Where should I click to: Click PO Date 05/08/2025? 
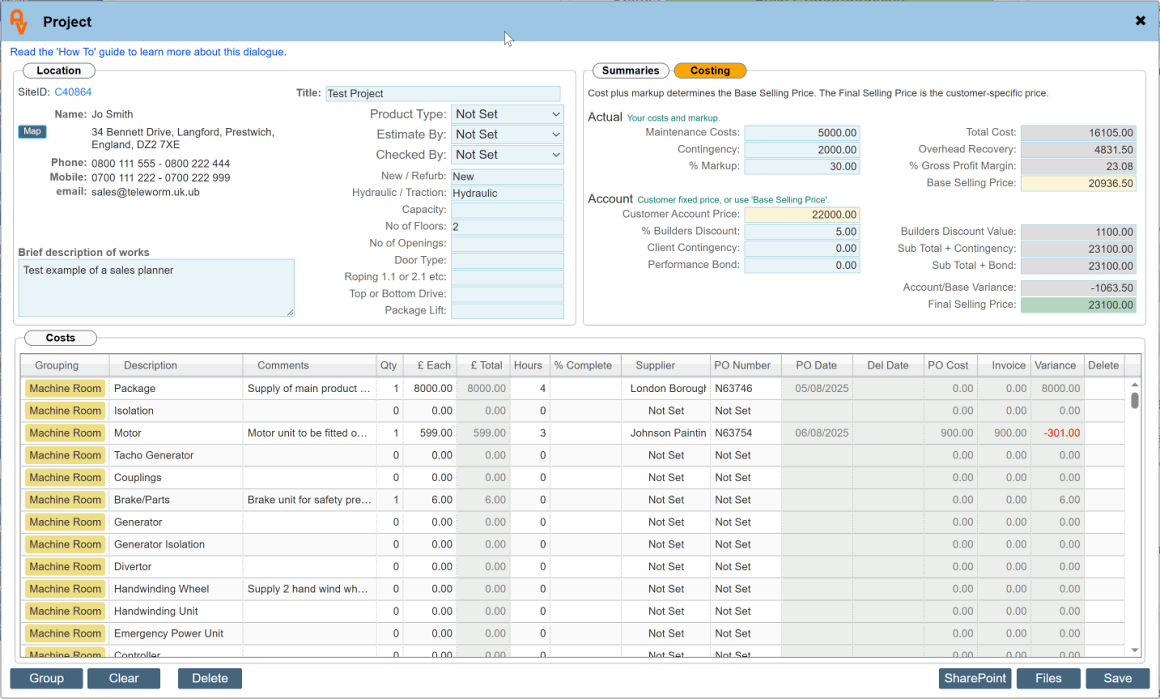coord(816,388)
